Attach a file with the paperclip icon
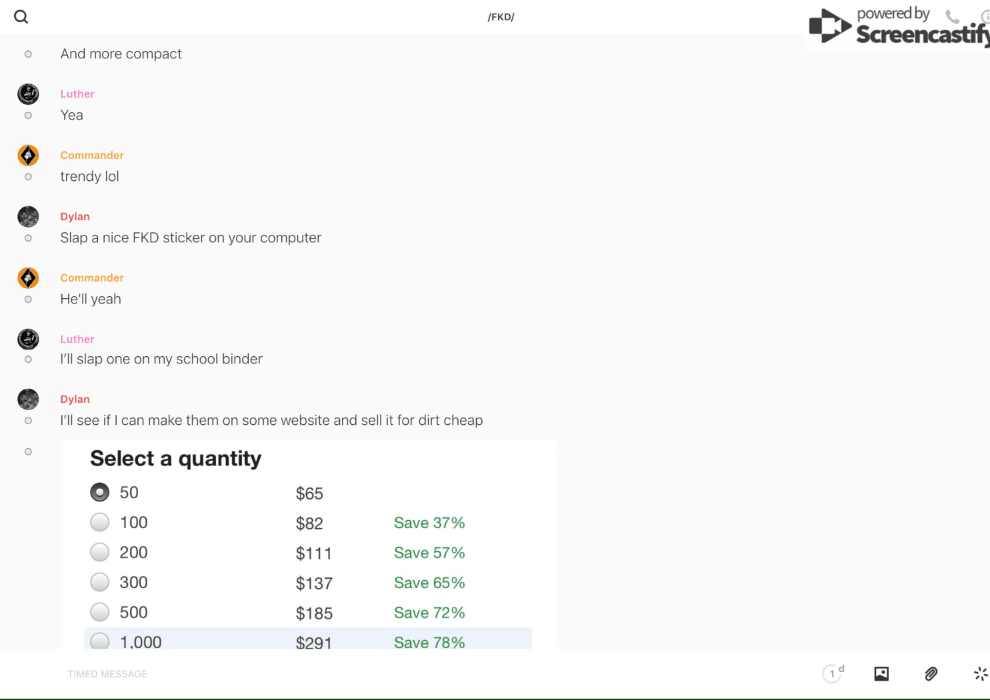Screen dimensions: 990x700 click(931, 674)
